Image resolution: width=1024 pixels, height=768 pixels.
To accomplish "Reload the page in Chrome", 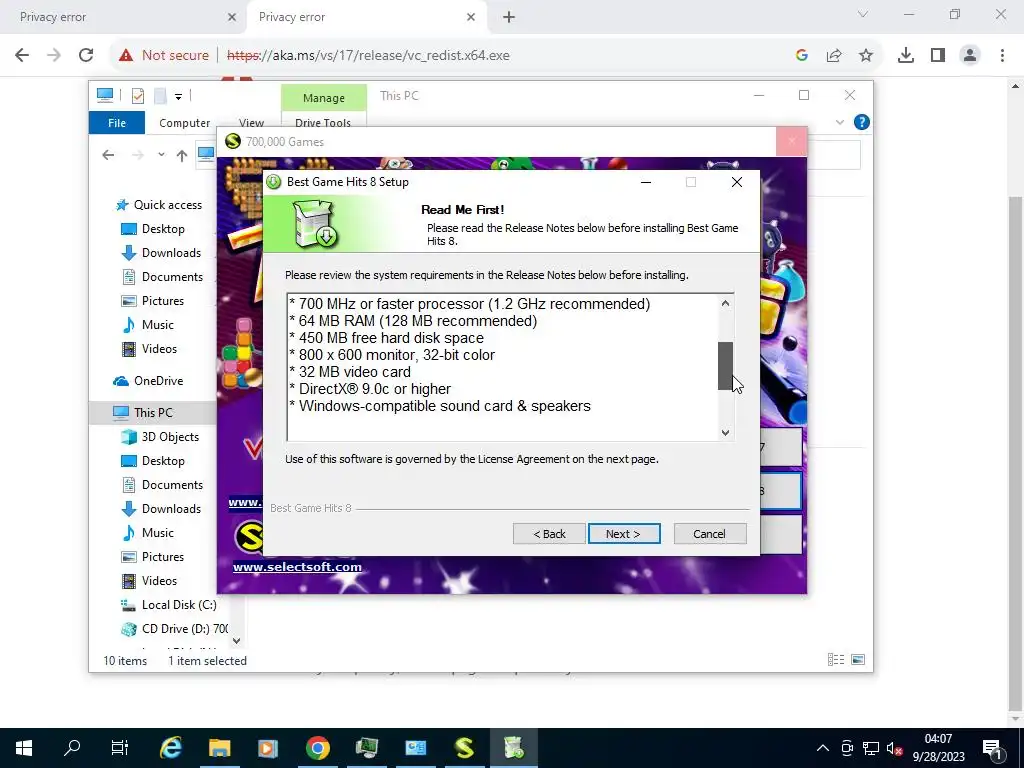I will click(x=86, y=55).
